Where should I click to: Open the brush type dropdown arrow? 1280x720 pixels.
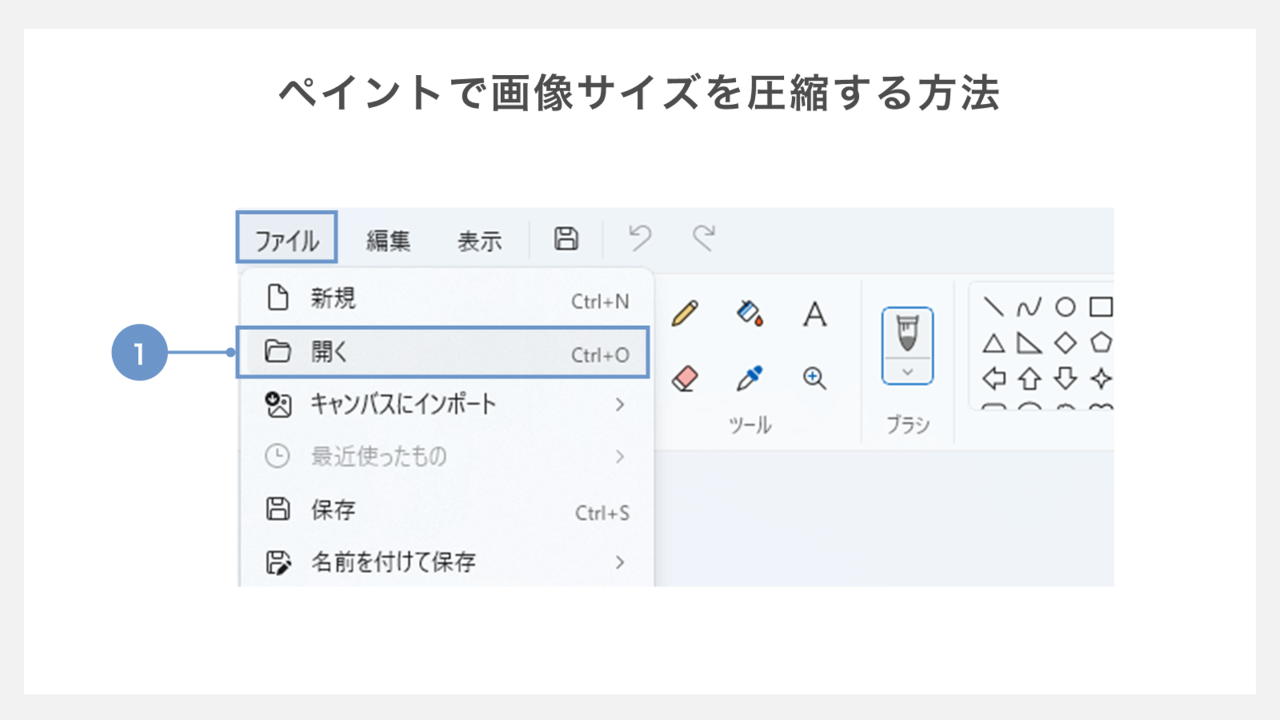click(x=908, y=371)
